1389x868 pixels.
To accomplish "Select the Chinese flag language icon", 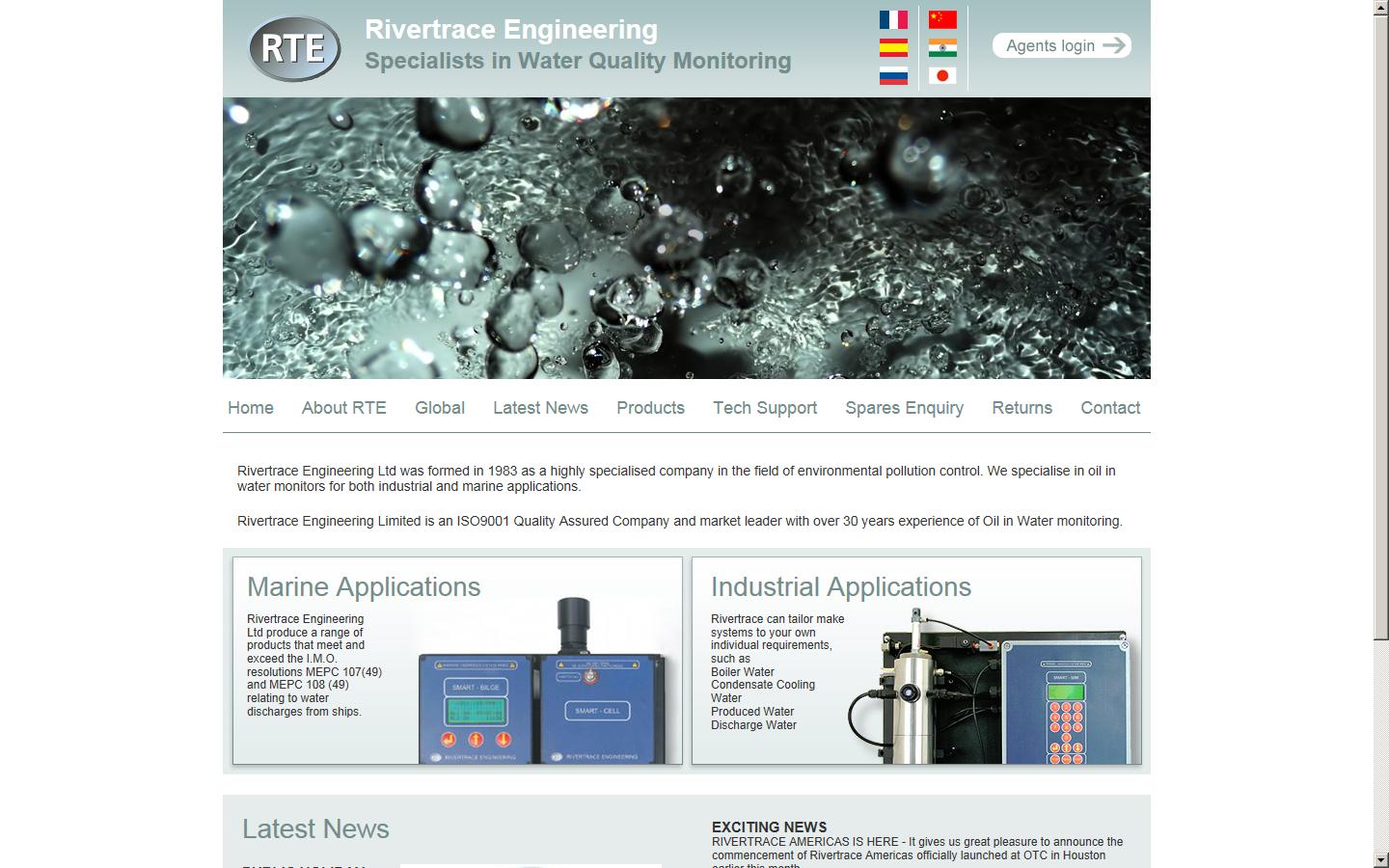I will [942, 19].
